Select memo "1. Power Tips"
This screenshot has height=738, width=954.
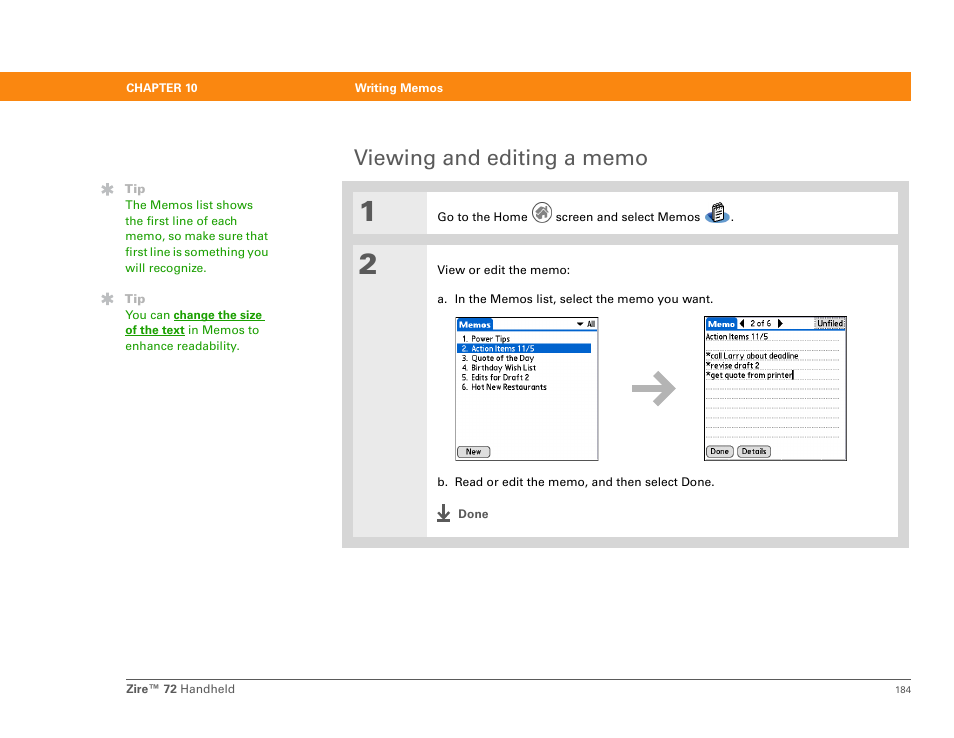[x=486, y=339]
